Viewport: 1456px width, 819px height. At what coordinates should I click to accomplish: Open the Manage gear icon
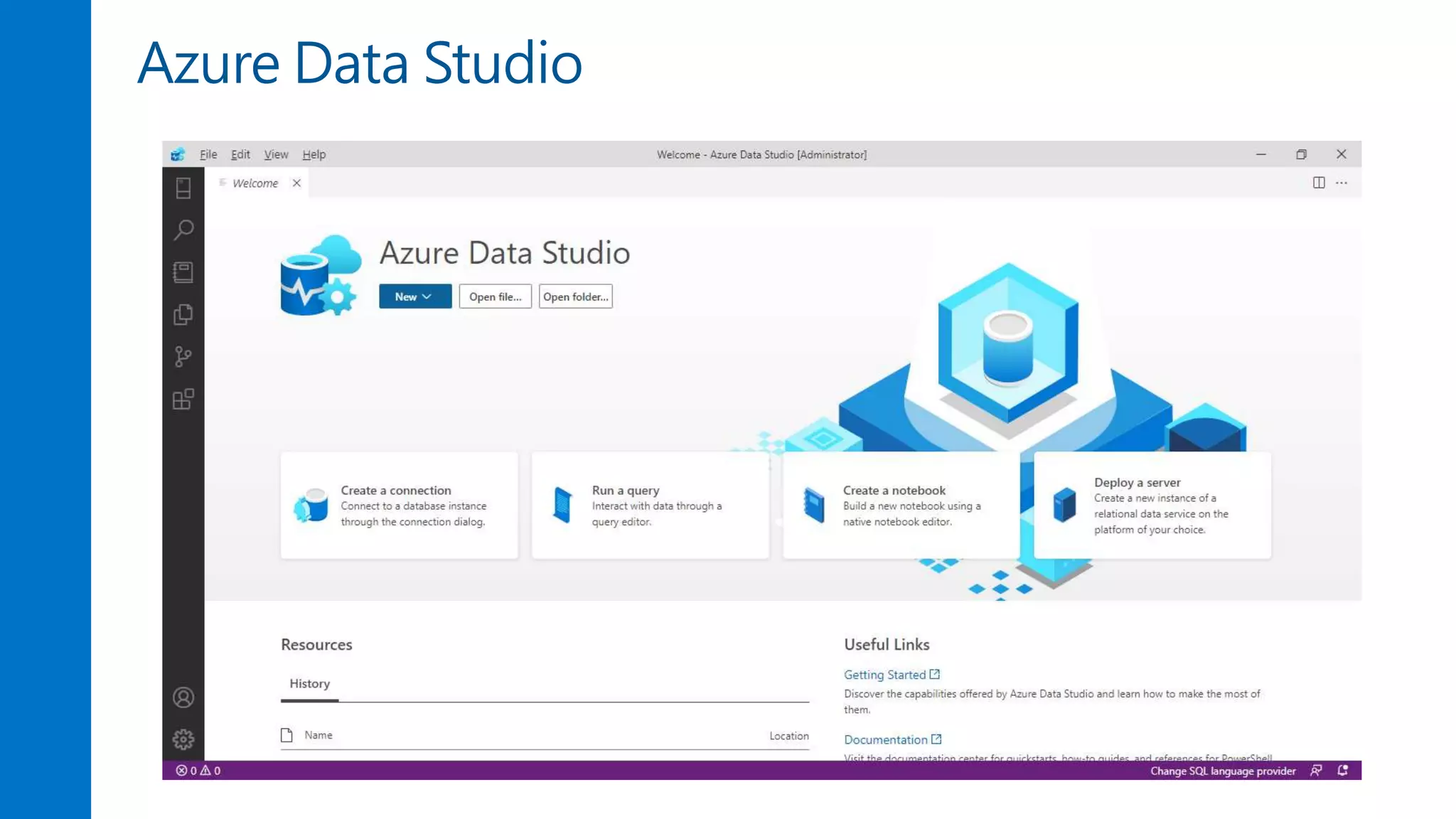183,739
